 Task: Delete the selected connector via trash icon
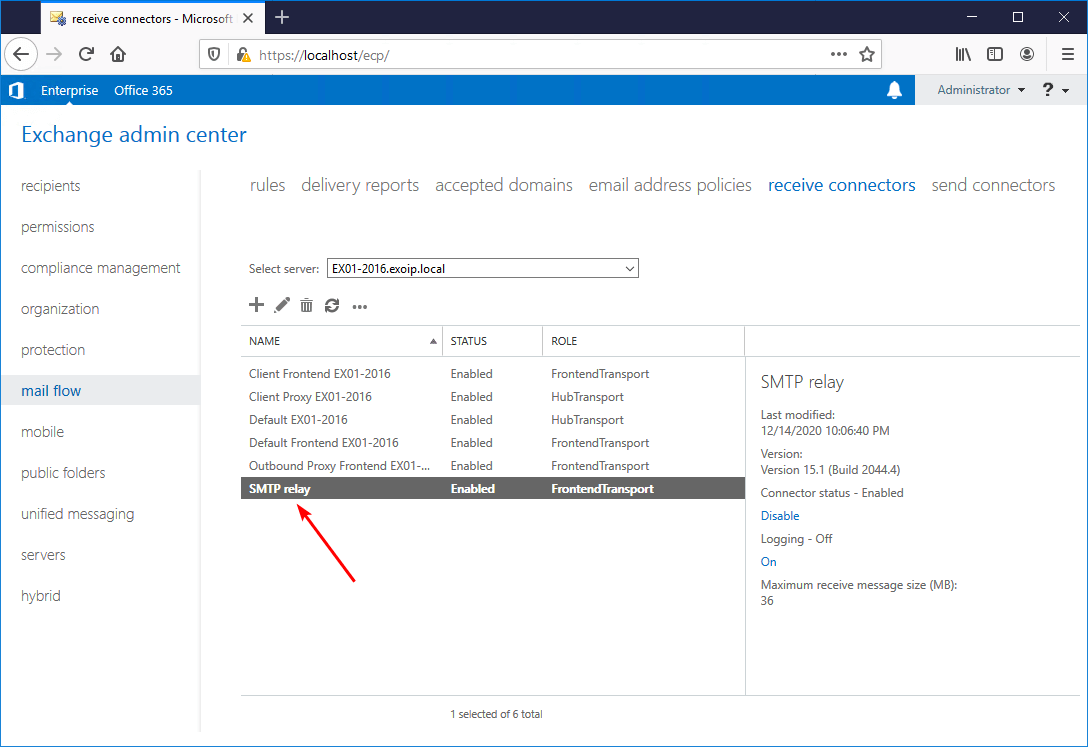pyautogui.click(x=306, y=305)
